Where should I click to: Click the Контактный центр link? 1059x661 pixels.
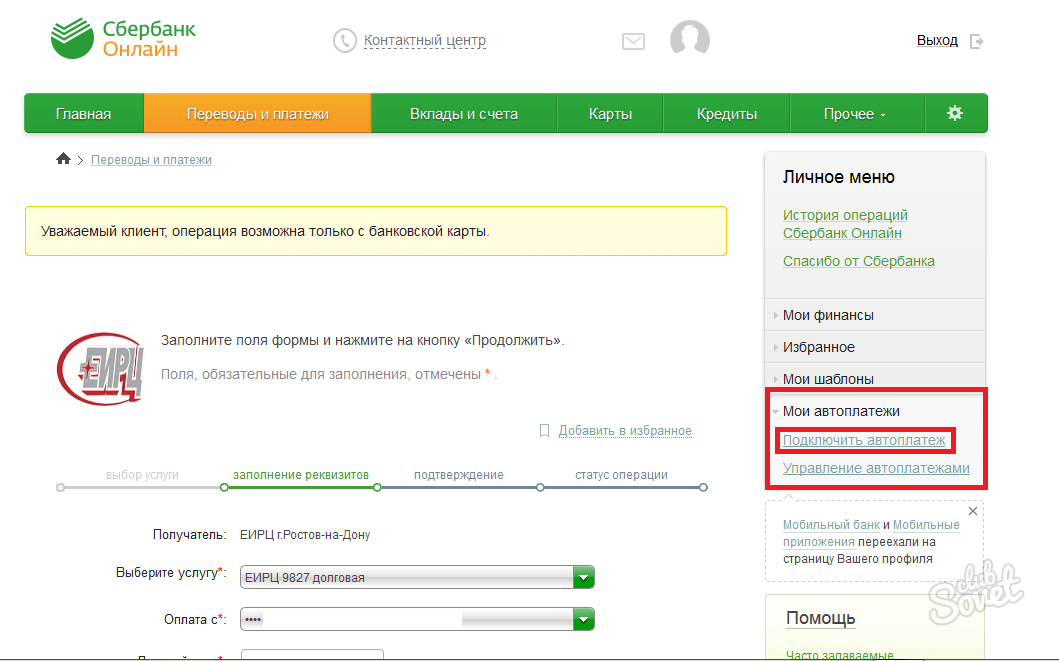click(x=425, y=41)
